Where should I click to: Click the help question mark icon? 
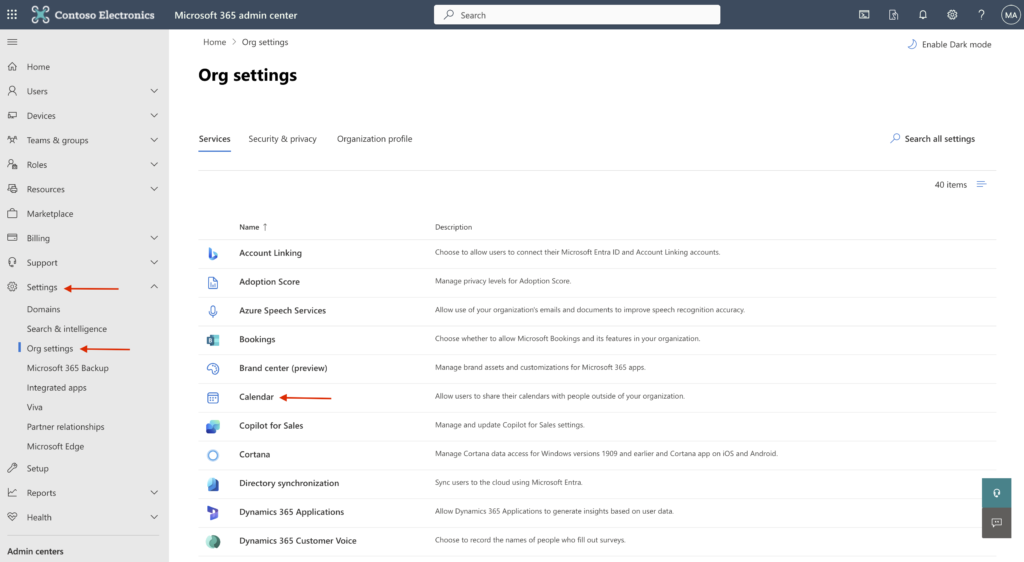[x=981, y=15]
